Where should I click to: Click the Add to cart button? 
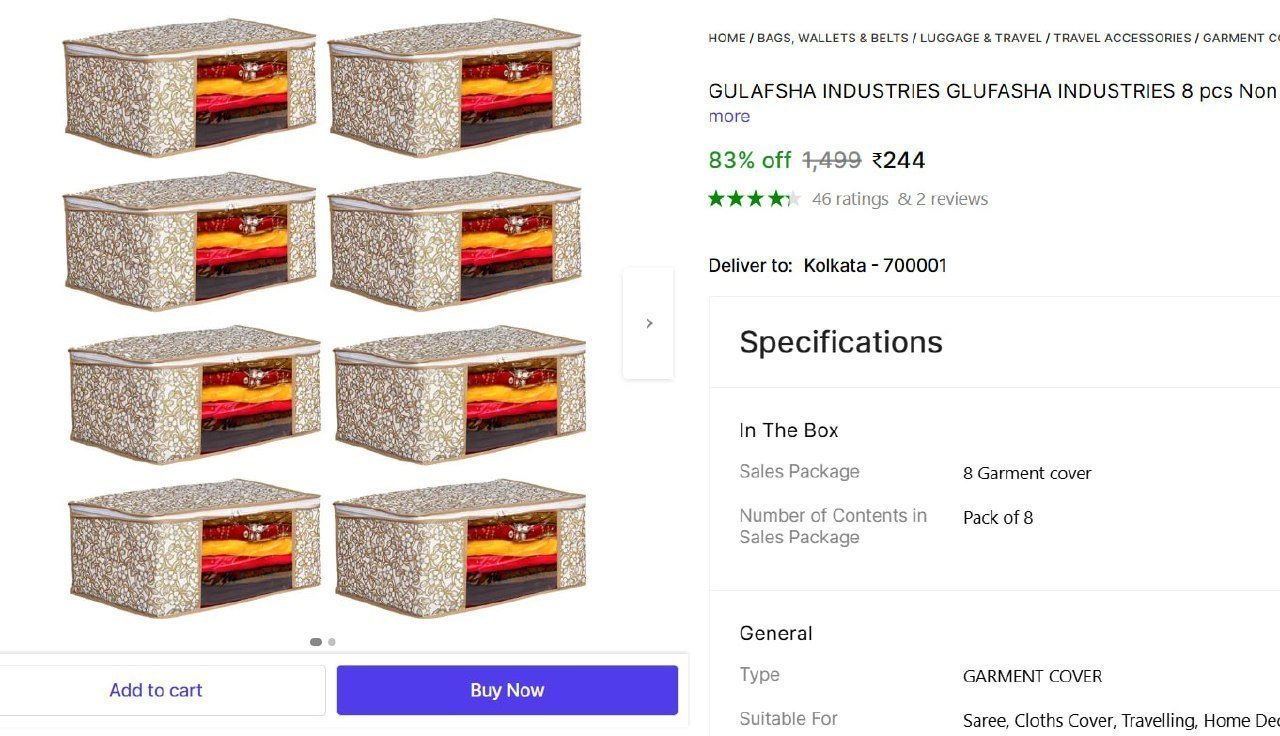tap(156, 690)
